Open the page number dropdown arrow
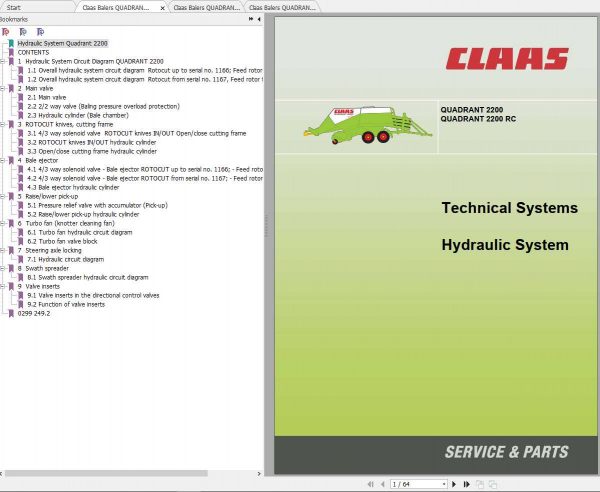The height and width of the screenshot is (492, 600). point(444,484)
